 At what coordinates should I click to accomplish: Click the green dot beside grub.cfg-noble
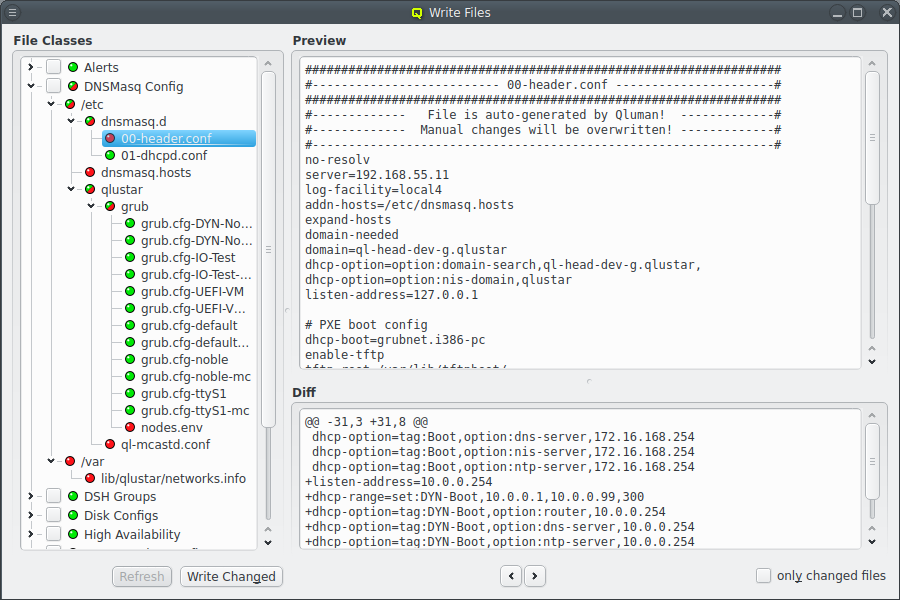tap(130, 359)
